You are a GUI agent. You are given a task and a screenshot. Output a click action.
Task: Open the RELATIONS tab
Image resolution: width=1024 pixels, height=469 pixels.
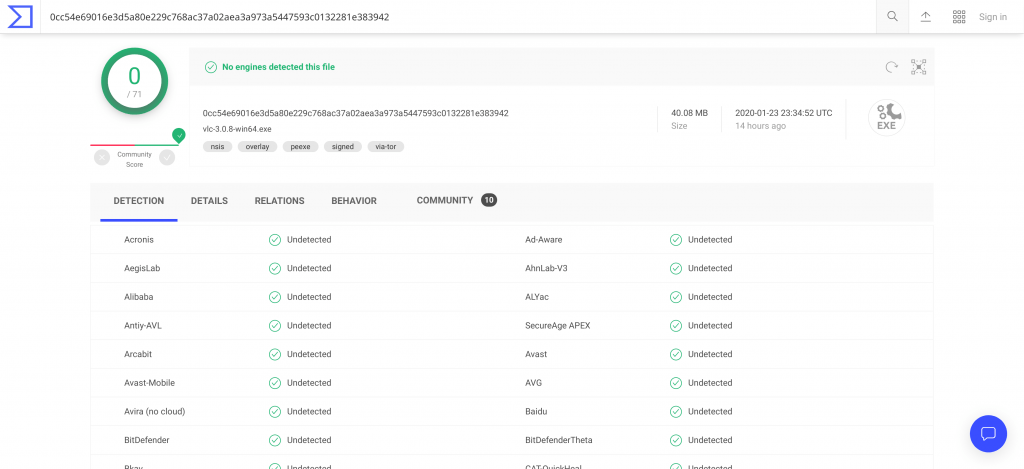tap(280, 201)
